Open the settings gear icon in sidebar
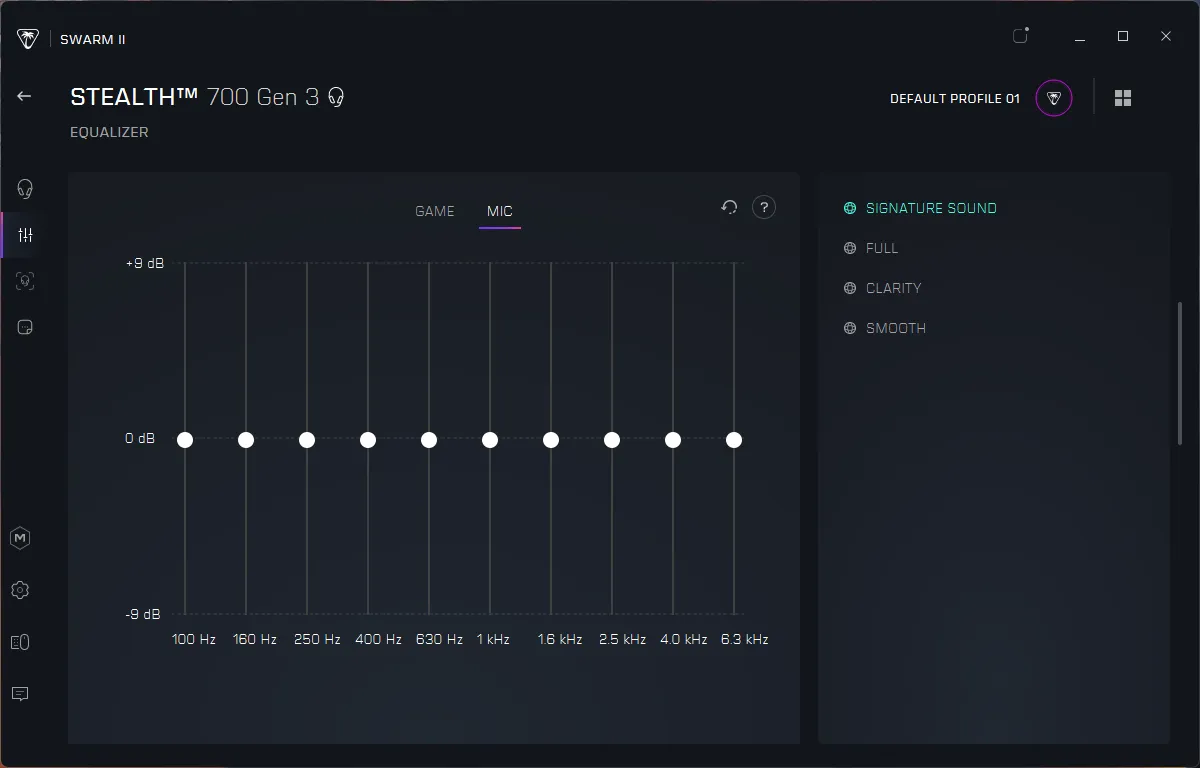 coord(20,590)
